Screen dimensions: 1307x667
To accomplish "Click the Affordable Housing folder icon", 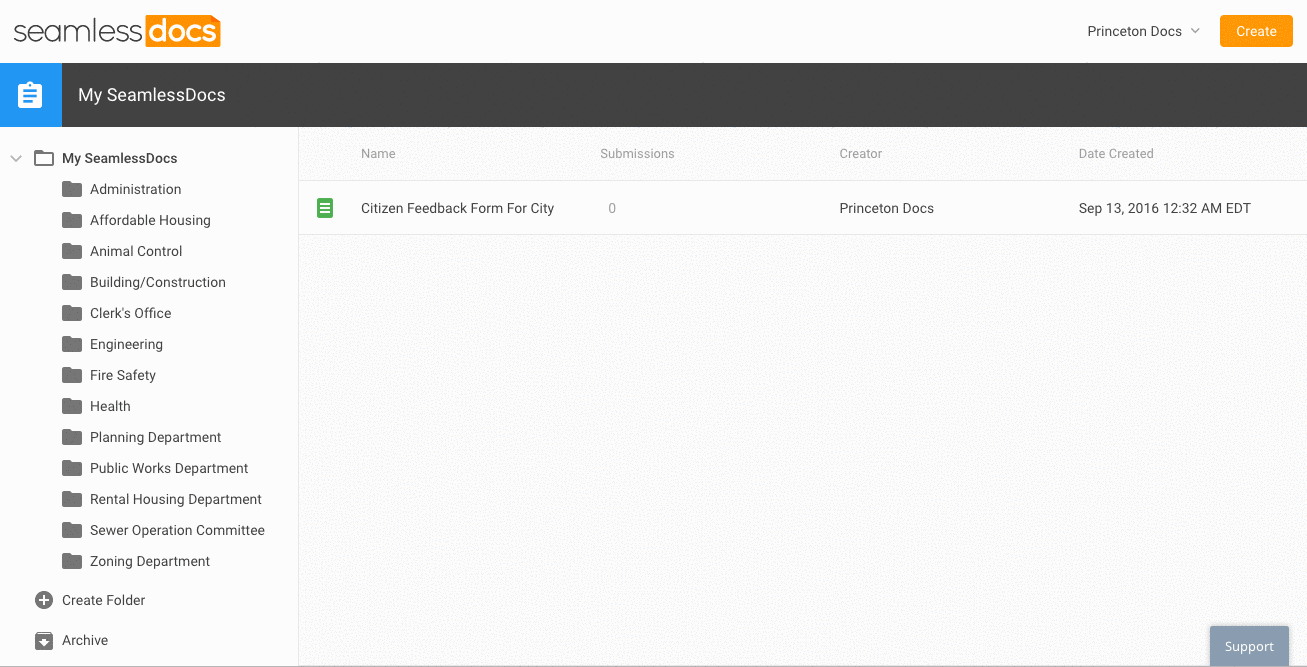I will click(72, 220).
